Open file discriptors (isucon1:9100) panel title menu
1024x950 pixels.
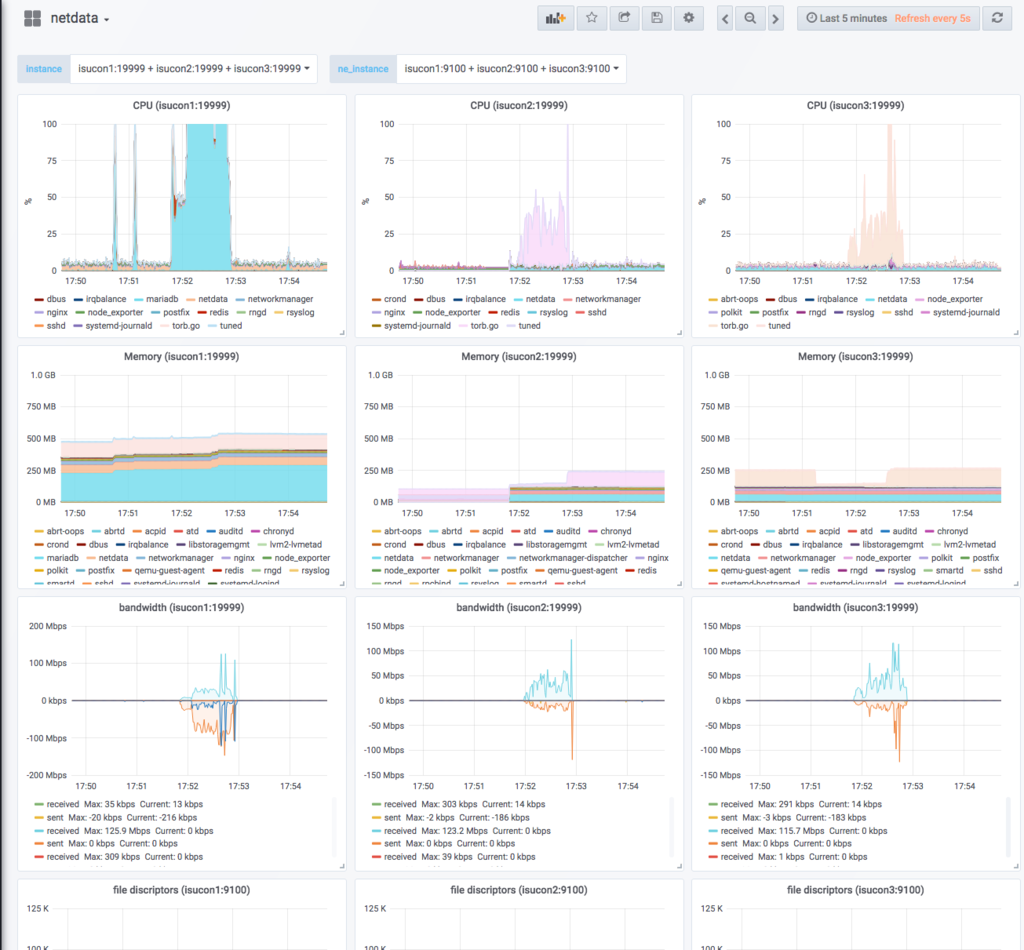(182, 890)
